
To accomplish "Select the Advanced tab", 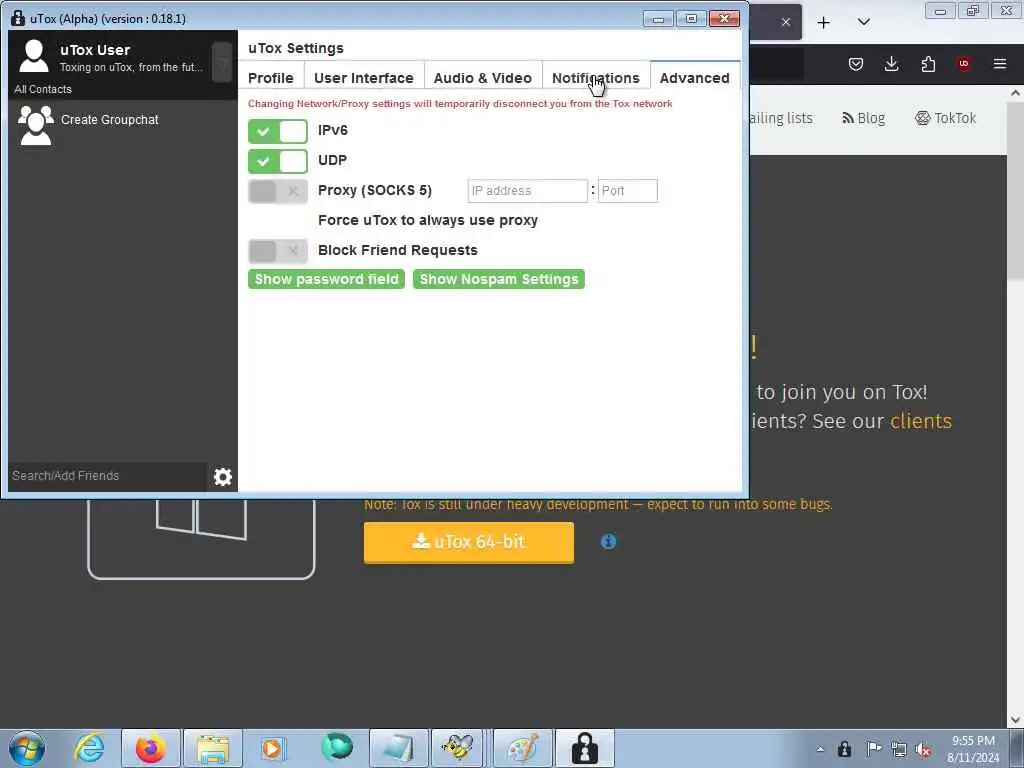I will (x=694, y=78).
